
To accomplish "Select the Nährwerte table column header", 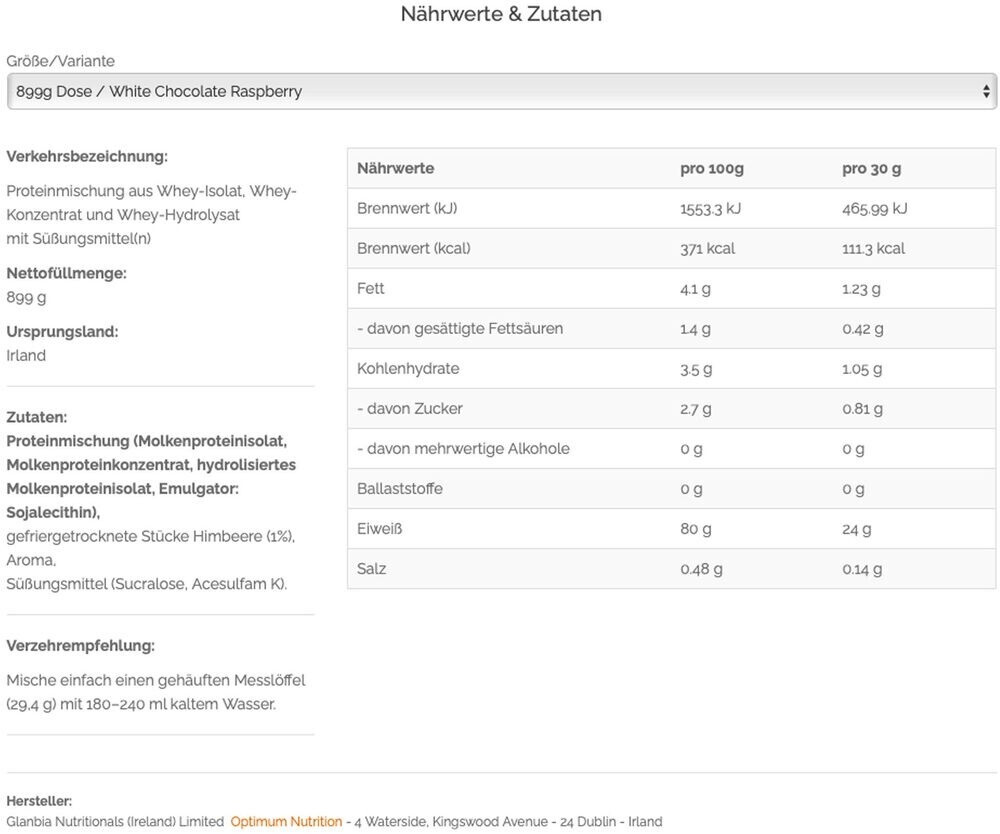I will point(396,168).
